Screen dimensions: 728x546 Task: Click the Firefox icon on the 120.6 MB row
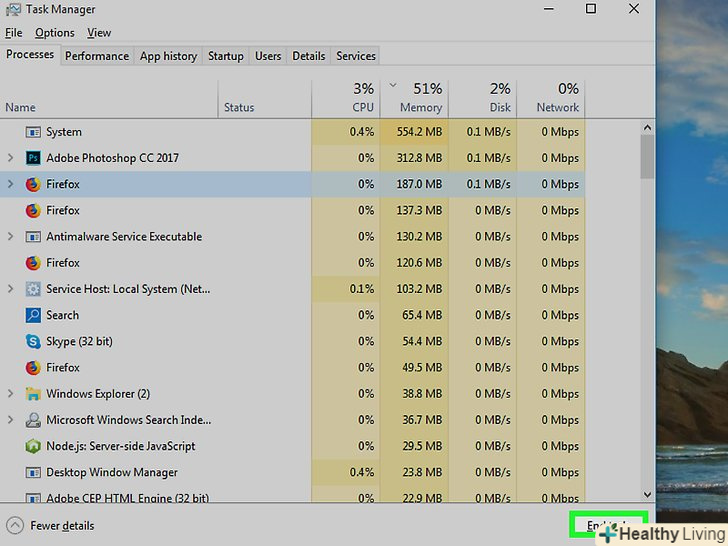33,263
